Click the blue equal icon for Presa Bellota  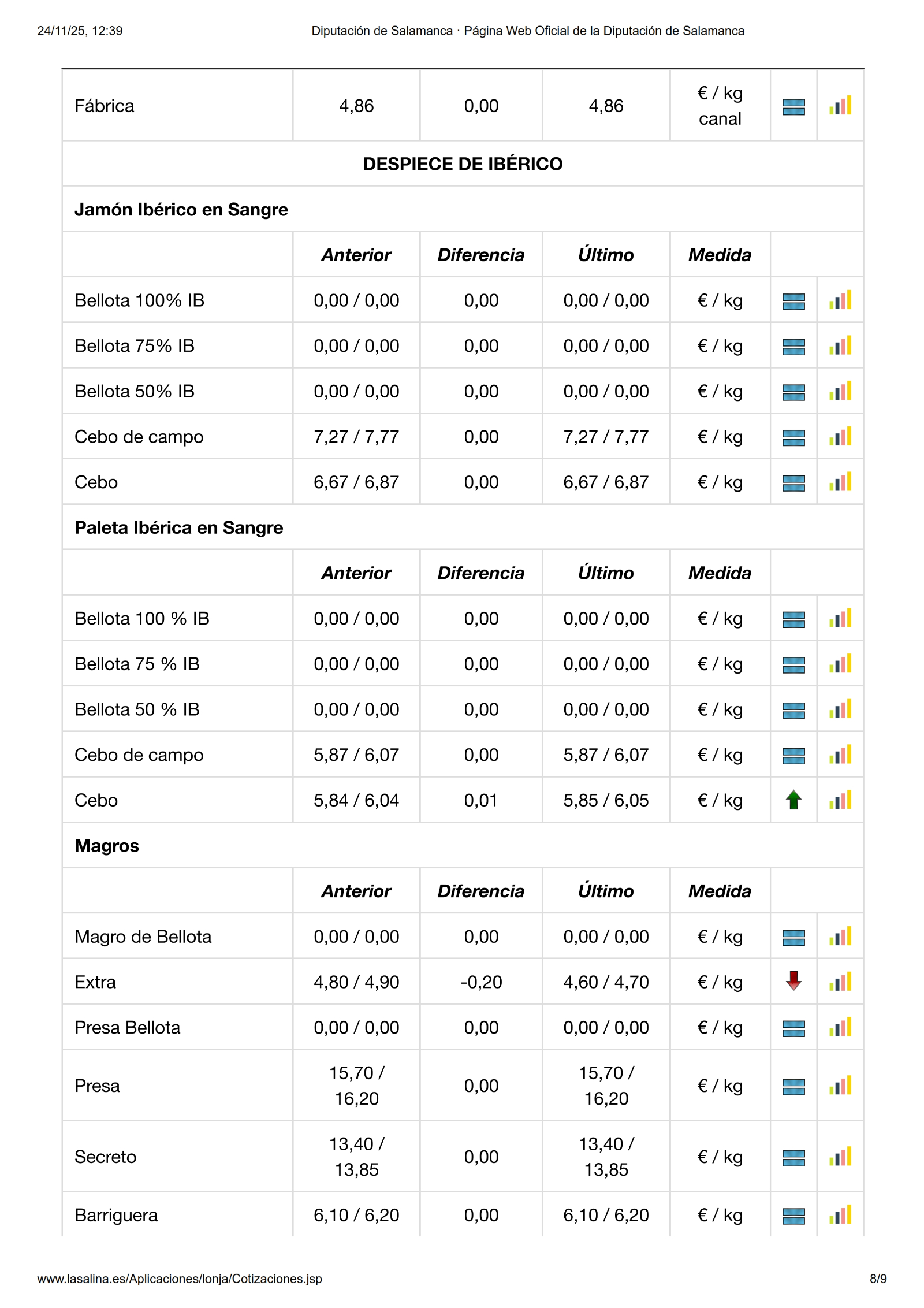[793, 1028]
